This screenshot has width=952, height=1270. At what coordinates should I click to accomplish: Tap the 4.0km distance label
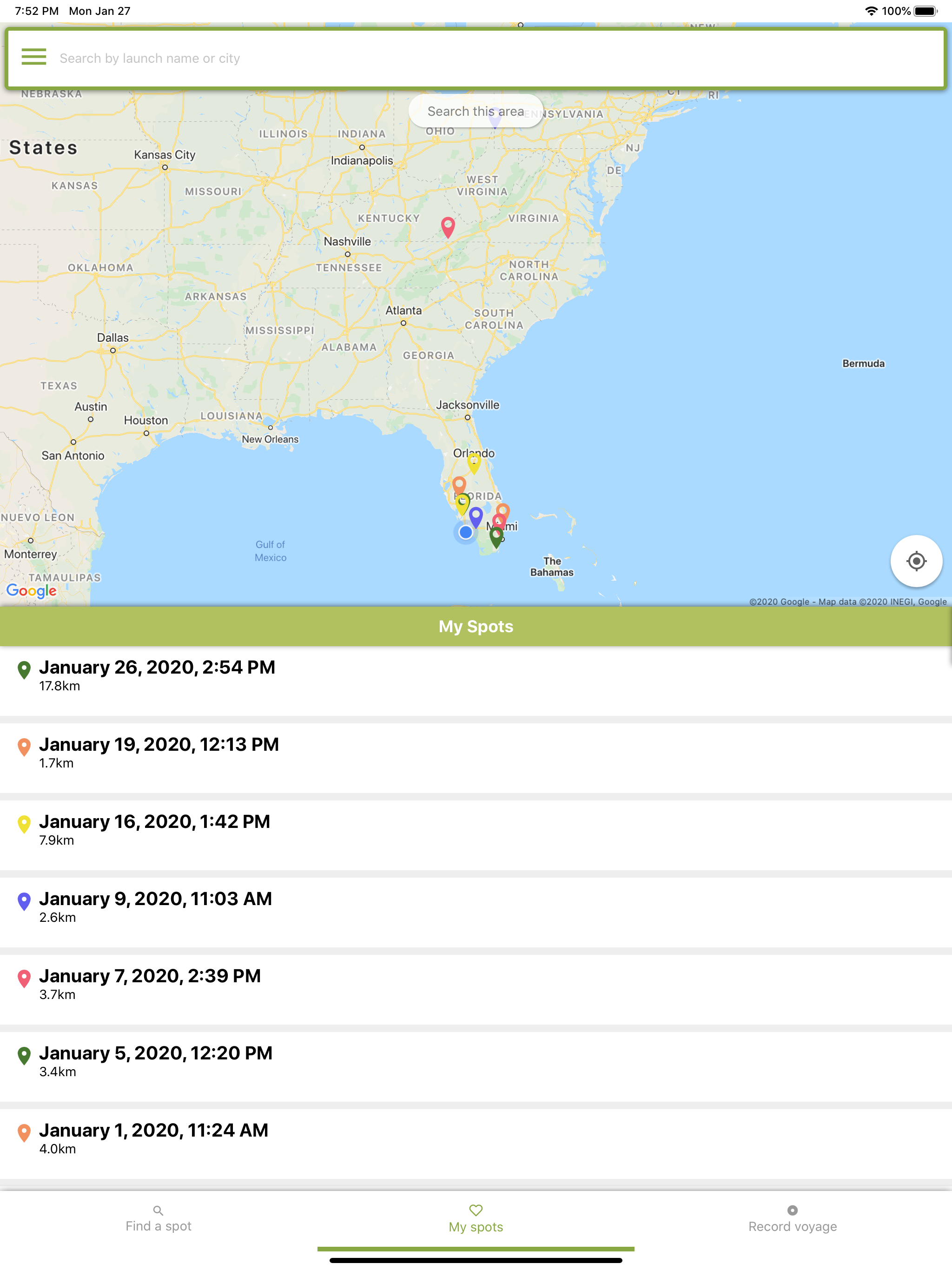[x=58, y=1149]
